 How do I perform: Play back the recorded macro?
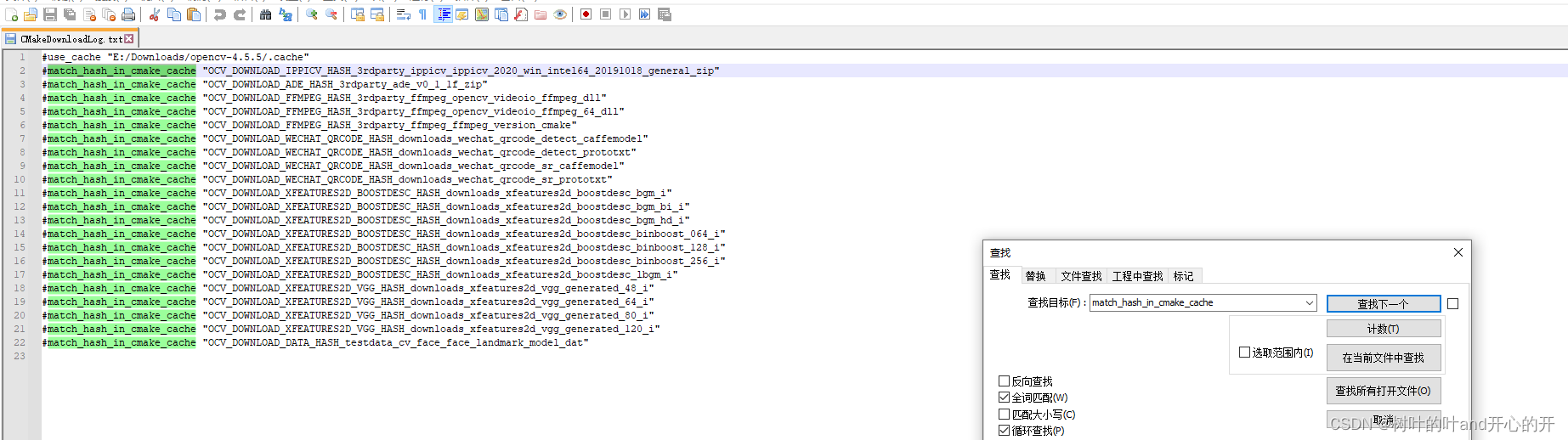[x=626, y=14]
